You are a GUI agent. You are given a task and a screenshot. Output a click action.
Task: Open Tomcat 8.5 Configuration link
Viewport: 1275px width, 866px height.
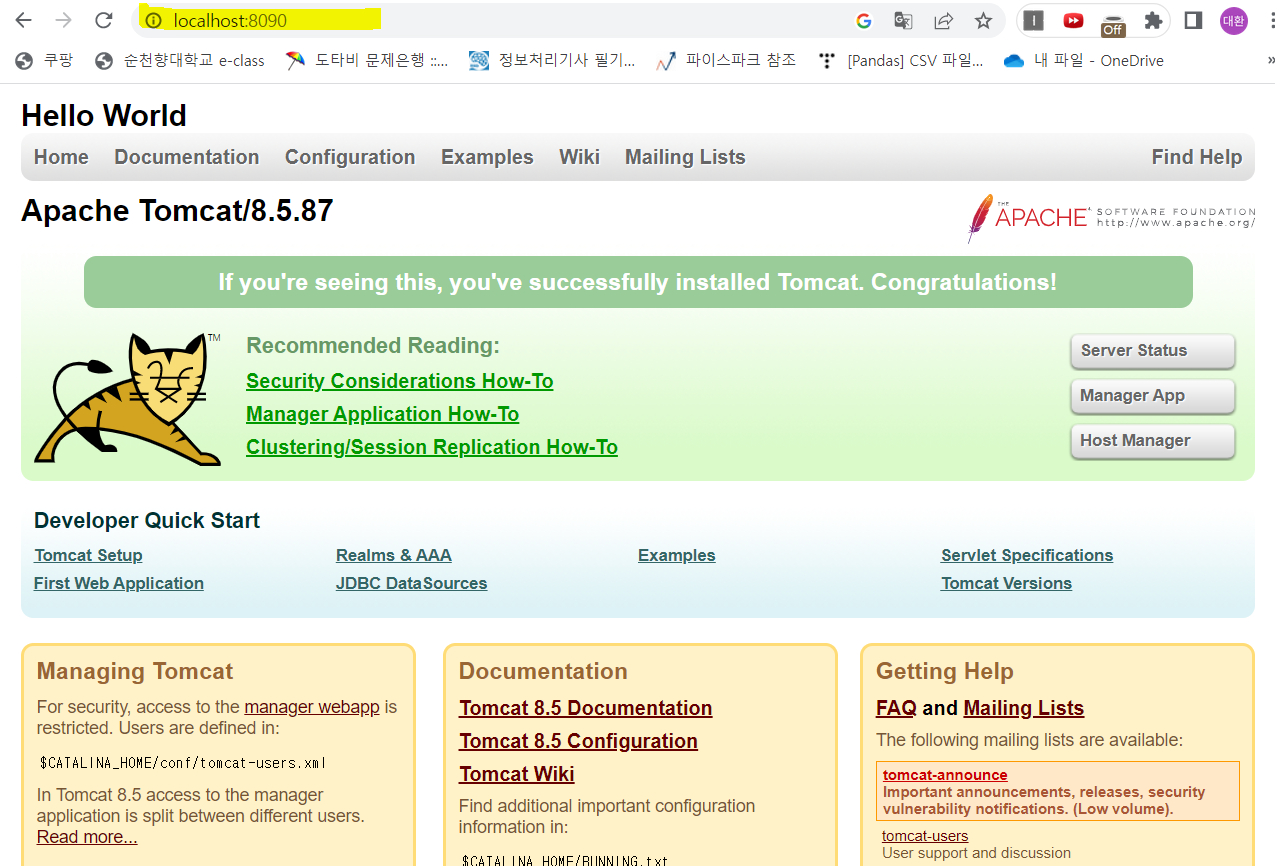tap(578, 741)
